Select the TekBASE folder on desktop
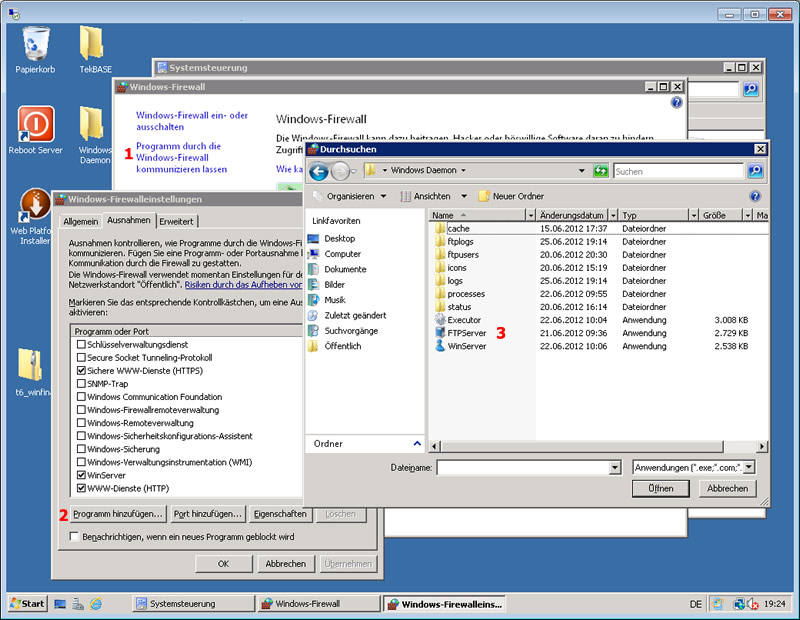 (95, 48)
